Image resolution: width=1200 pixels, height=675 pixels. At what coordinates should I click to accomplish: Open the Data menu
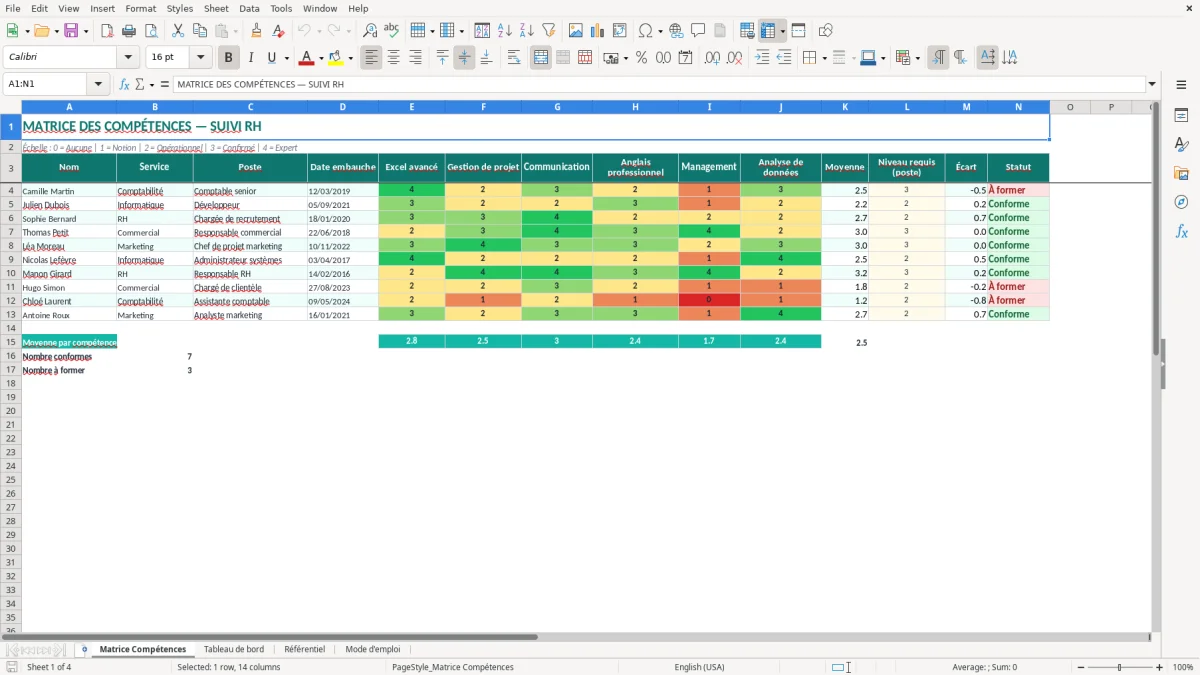coord(249,8)
